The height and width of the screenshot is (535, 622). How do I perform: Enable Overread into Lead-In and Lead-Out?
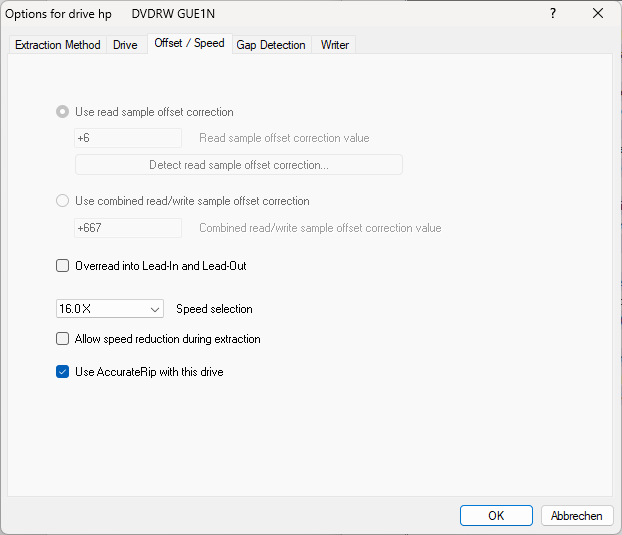point(63,266)
